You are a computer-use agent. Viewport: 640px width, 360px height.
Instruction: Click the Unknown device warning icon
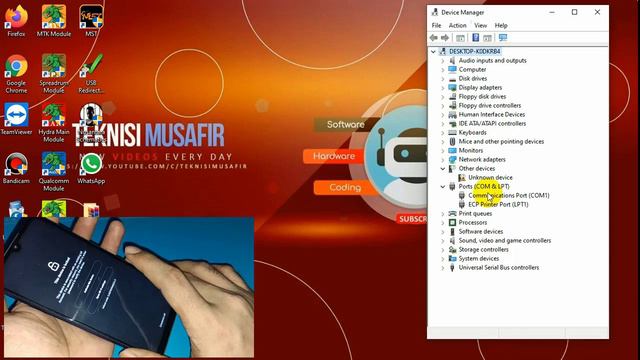point(462,178)
